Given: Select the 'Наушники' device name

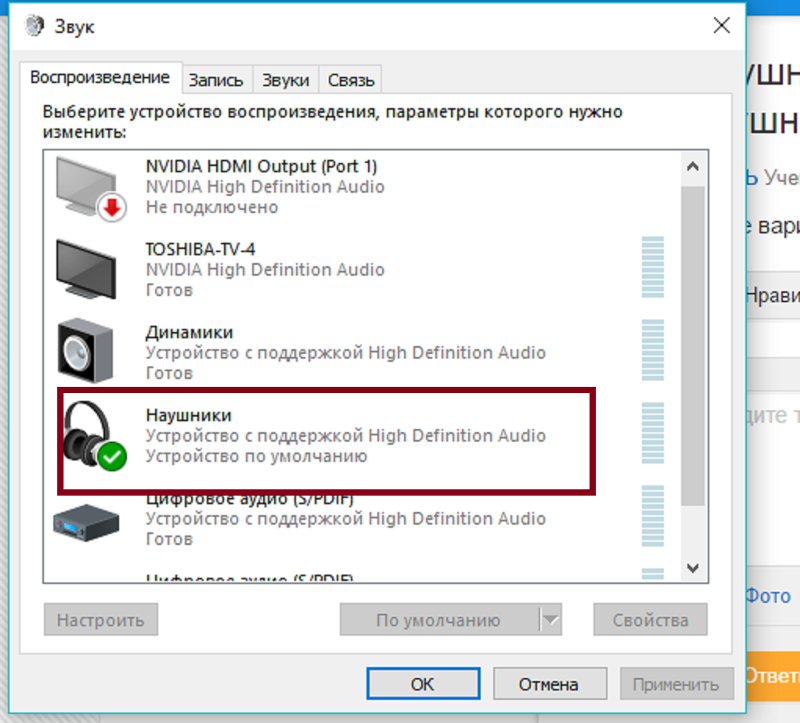Looking at the screenshot, I should (188, 415).
